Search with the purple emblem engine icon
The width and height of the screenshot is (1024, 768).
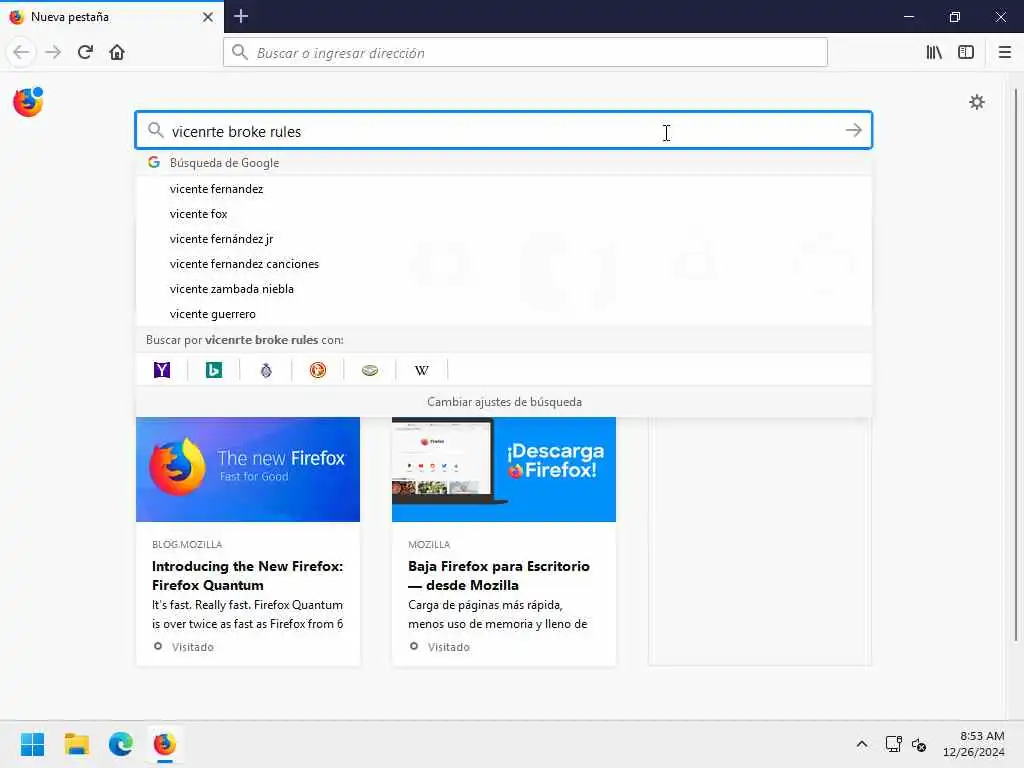point(266,370)
